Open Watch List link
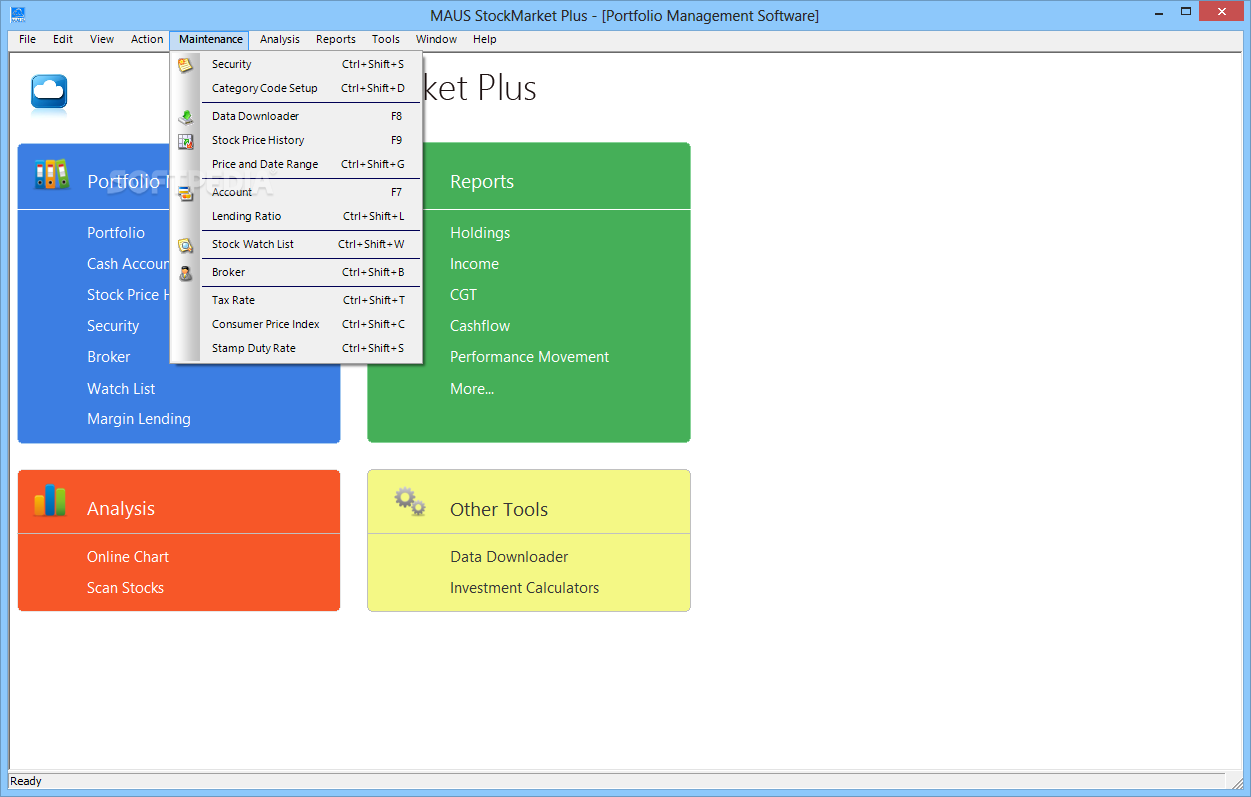Image resolution: width=1251 pixels, height=797 pixels. point(121,389)
